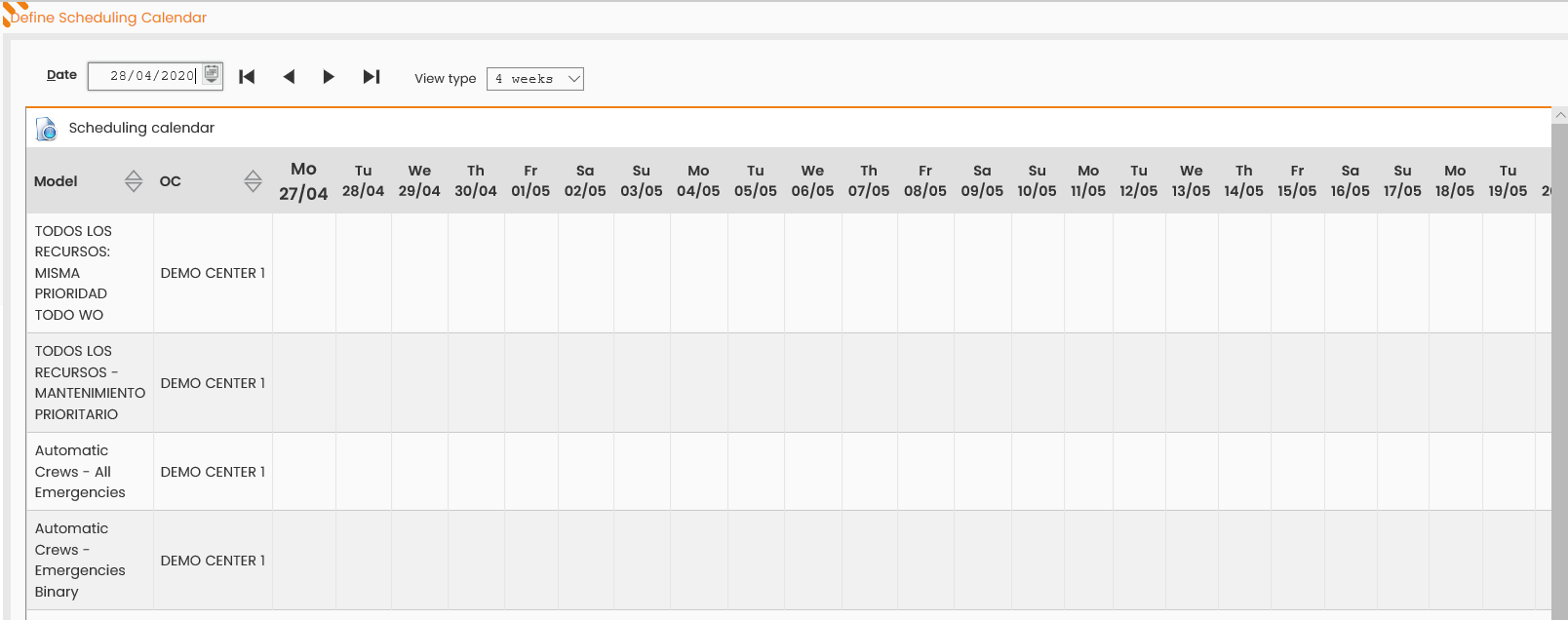Go to the next period
Viewport: 1568px width, 620px height.
click(329, 77)
